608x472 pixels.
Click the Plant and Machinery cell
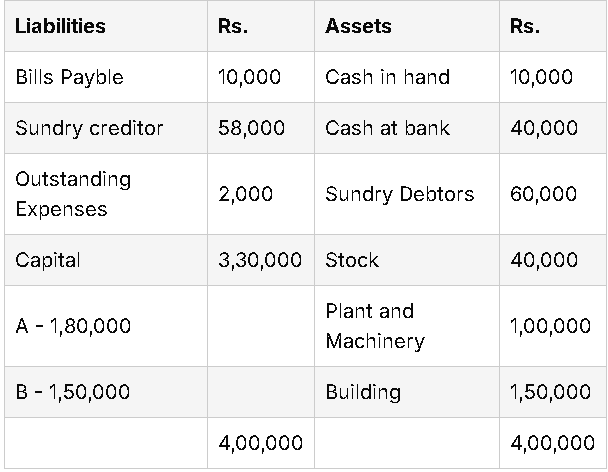point(375,326)
